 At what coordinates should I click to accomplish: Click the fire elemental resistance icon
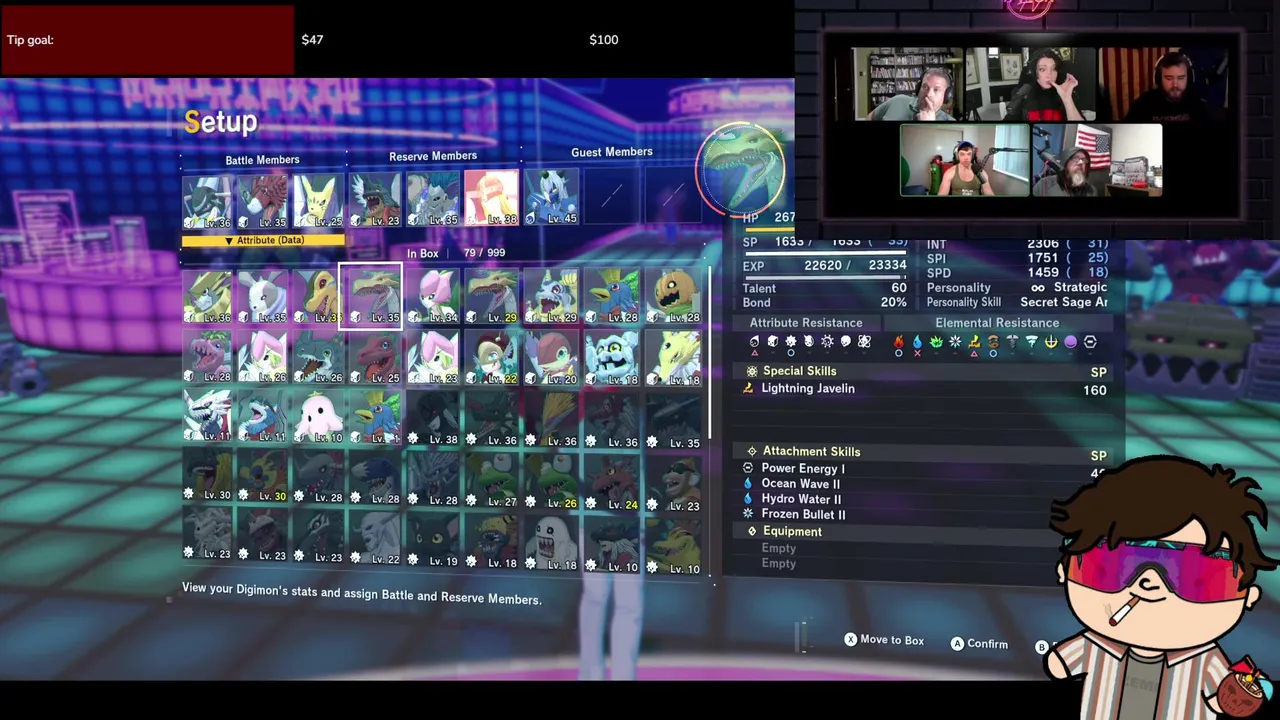(x=898, y=342)
